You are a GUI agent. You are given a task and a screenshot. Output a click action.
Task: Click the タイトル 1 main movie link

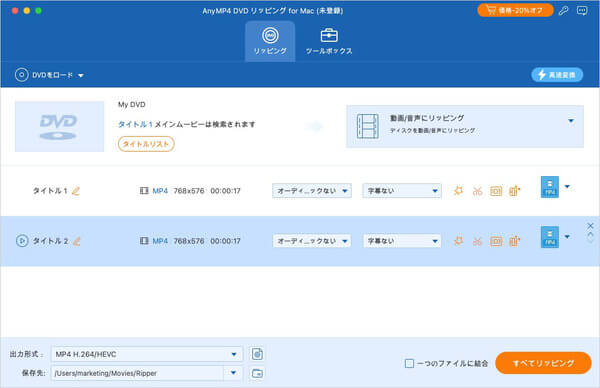click(x=135, y=124)
